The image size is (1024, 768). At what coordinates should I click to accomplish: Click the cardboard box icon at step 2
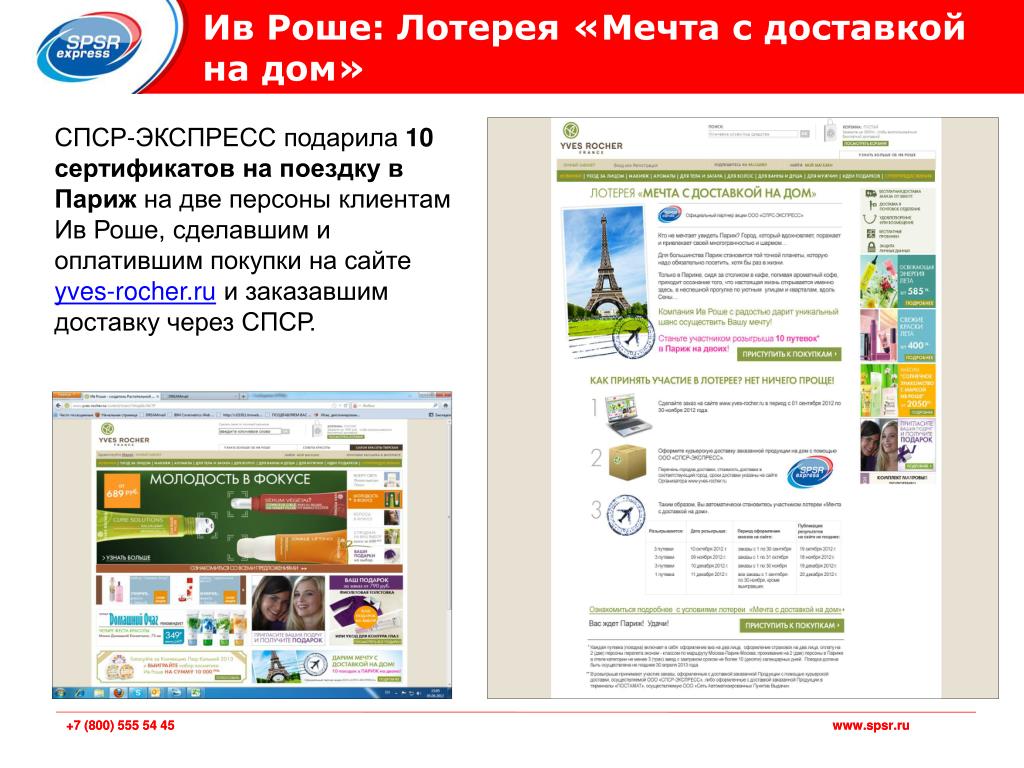(627, 463)
